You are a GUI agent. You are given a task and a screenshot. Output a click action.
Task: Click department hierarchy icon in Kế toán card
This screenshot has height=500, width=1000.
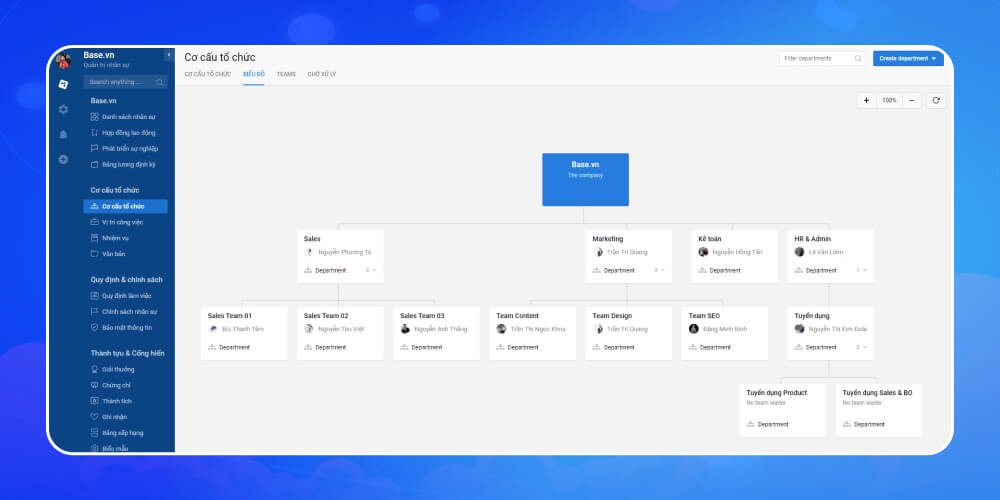[702, 270]
